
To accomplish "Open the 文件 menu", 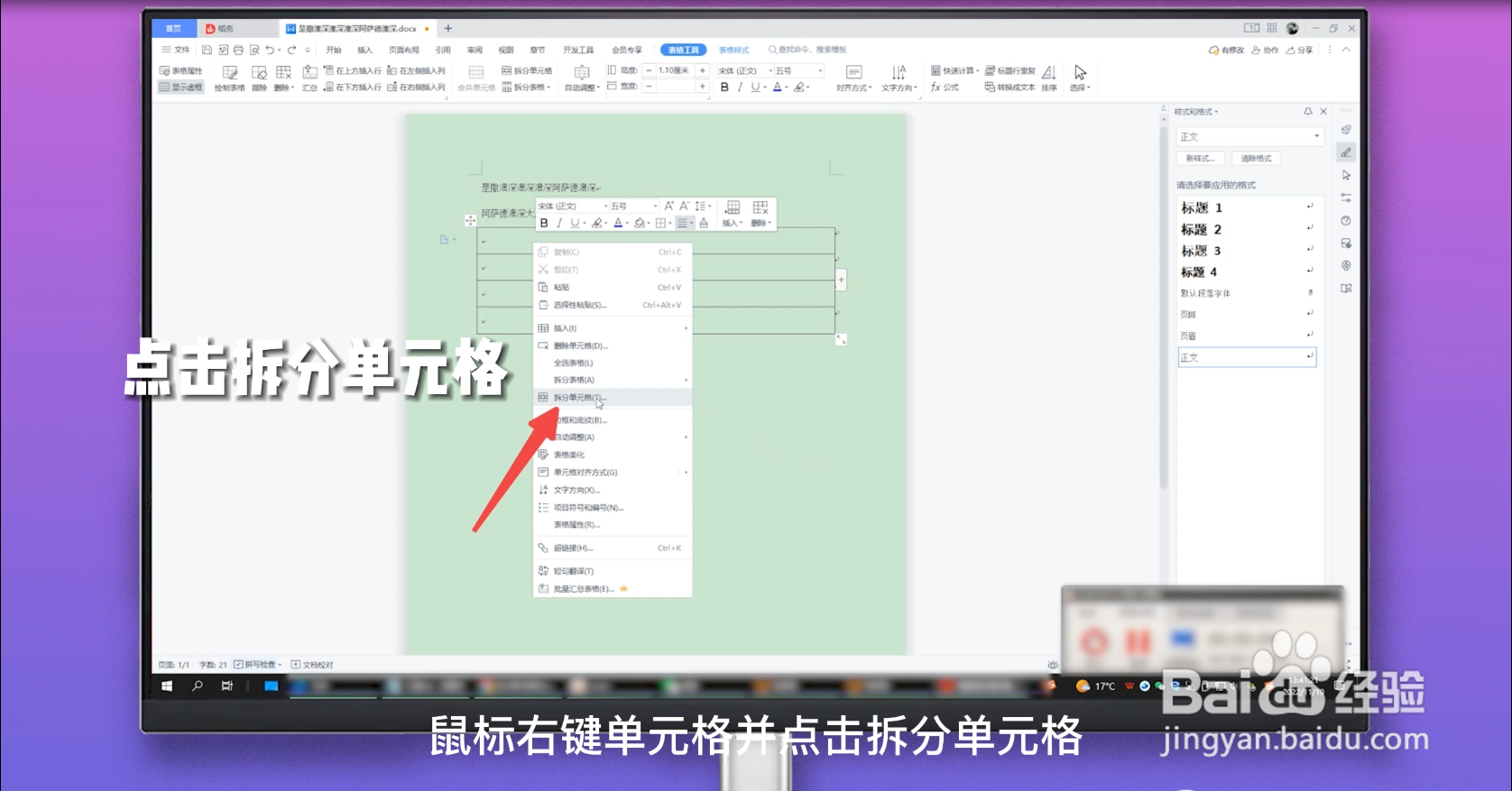I will tap(176, 51).
